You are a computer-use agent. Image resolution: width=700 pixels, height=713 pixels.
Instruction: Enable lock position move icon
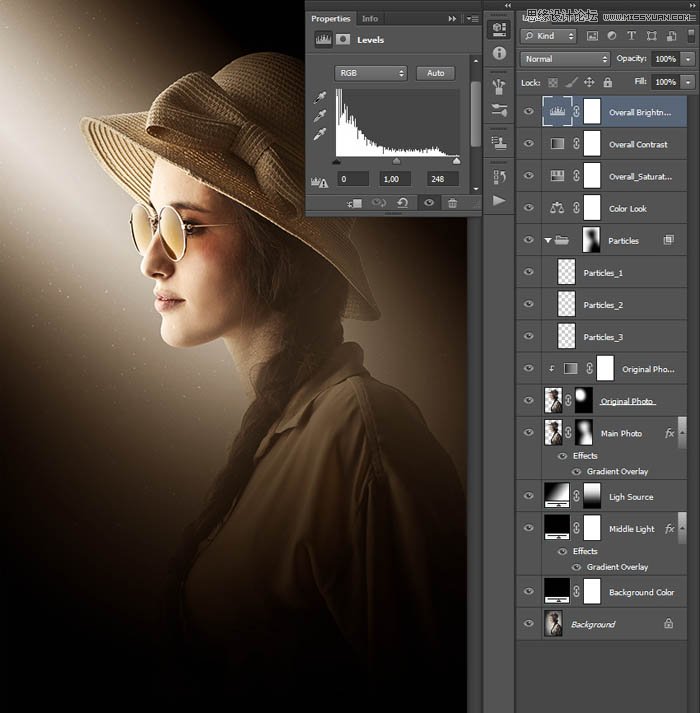tap(589, 82)
